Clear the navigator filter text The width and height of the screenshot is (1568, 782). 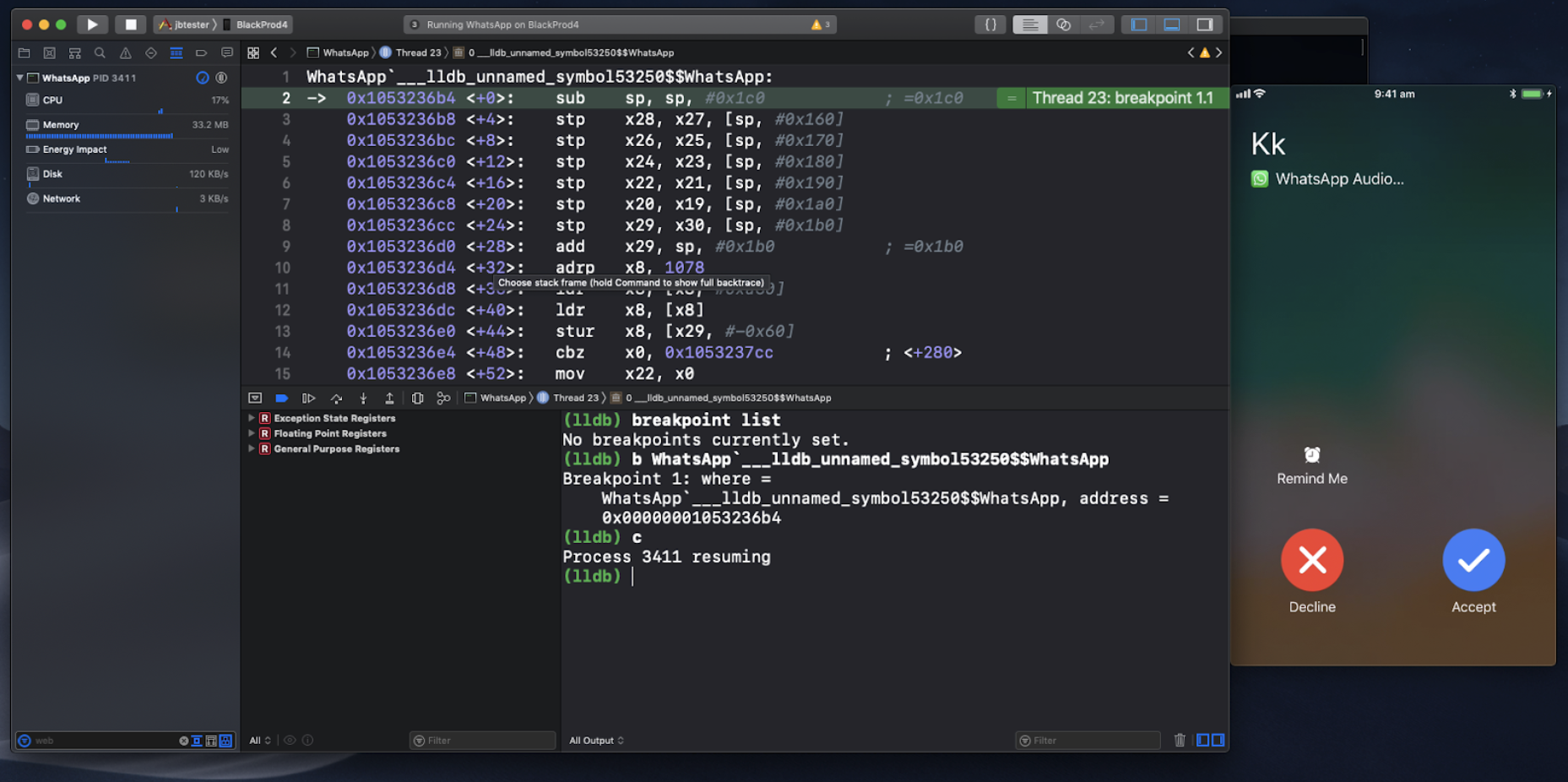(x=183, y=741)
